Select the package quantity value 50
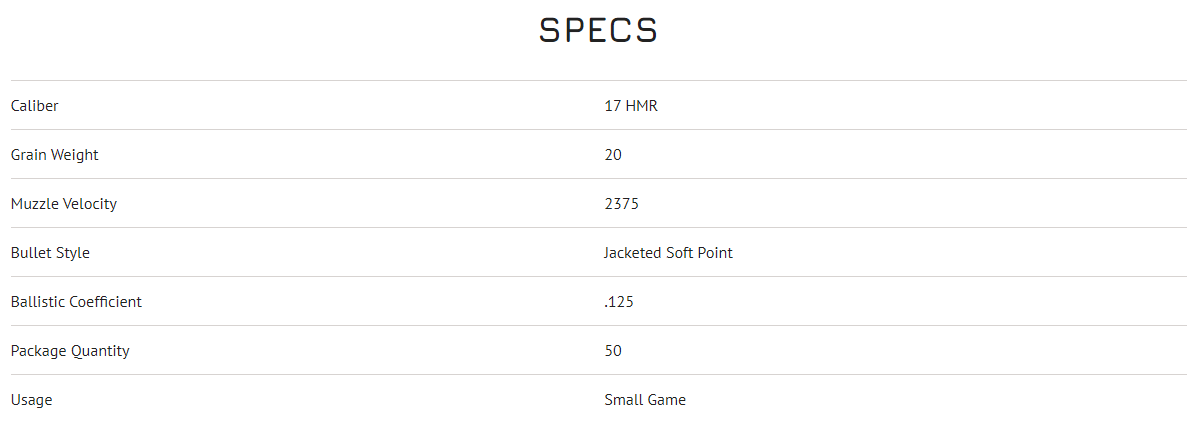The height and width of the screenshot is (423, 1203). click(613, 350)
